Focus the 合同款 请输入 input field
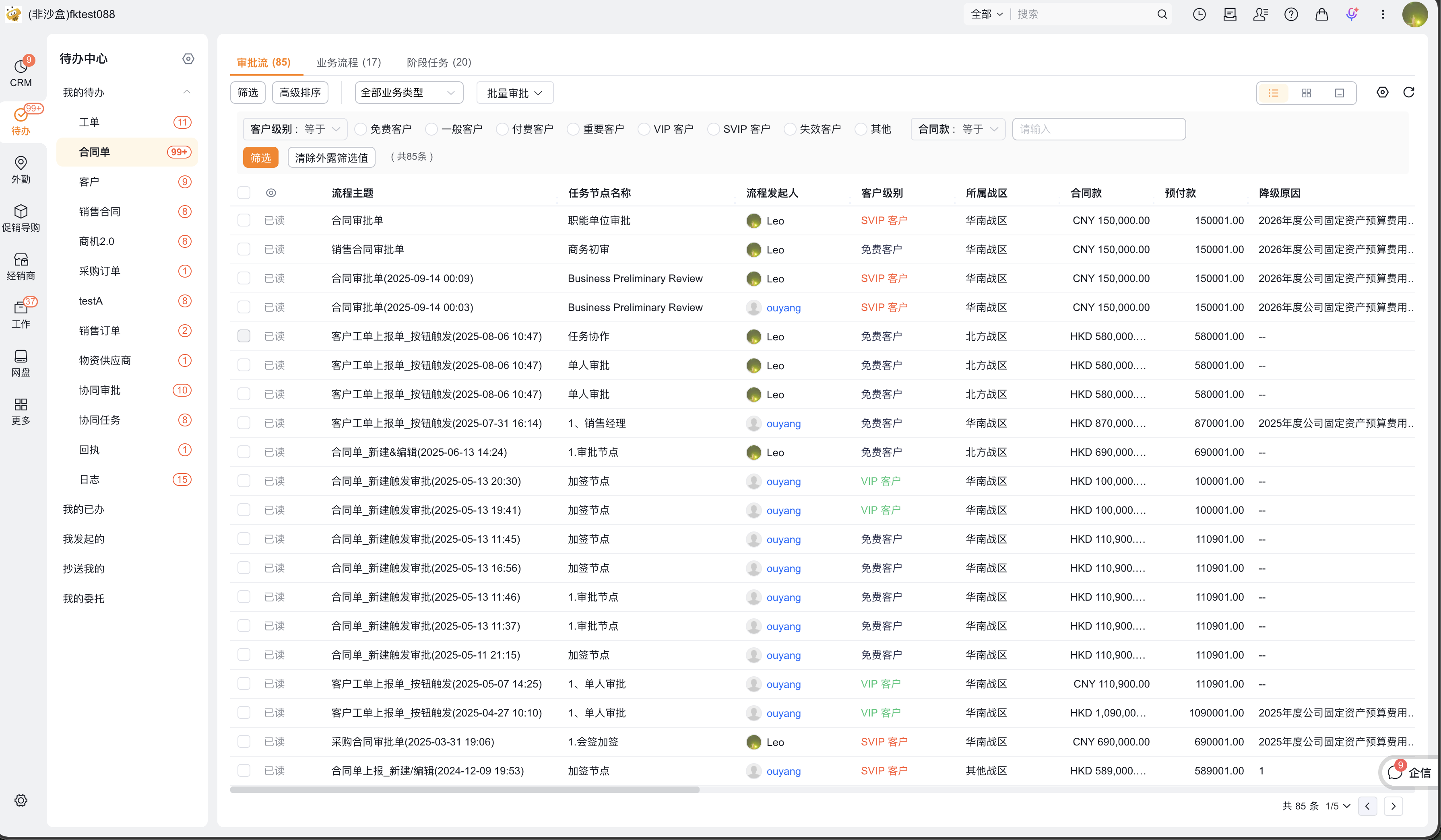1441x840 pixels. (1098, 129)
